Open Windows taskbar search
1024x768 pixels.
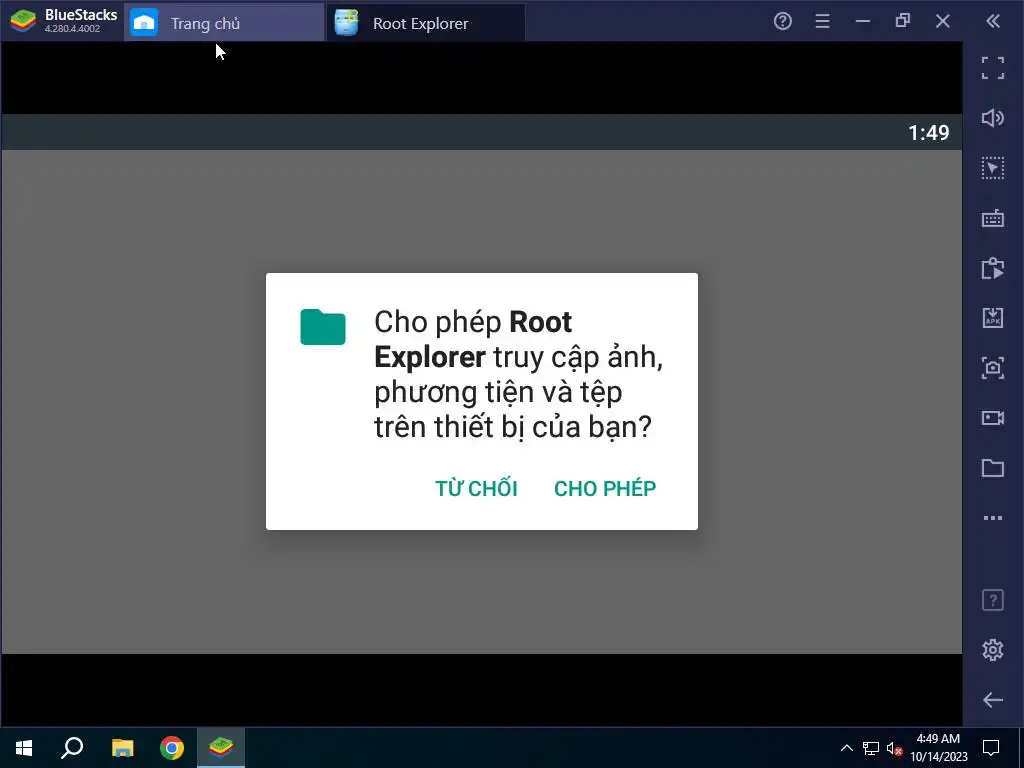[72, 748]
